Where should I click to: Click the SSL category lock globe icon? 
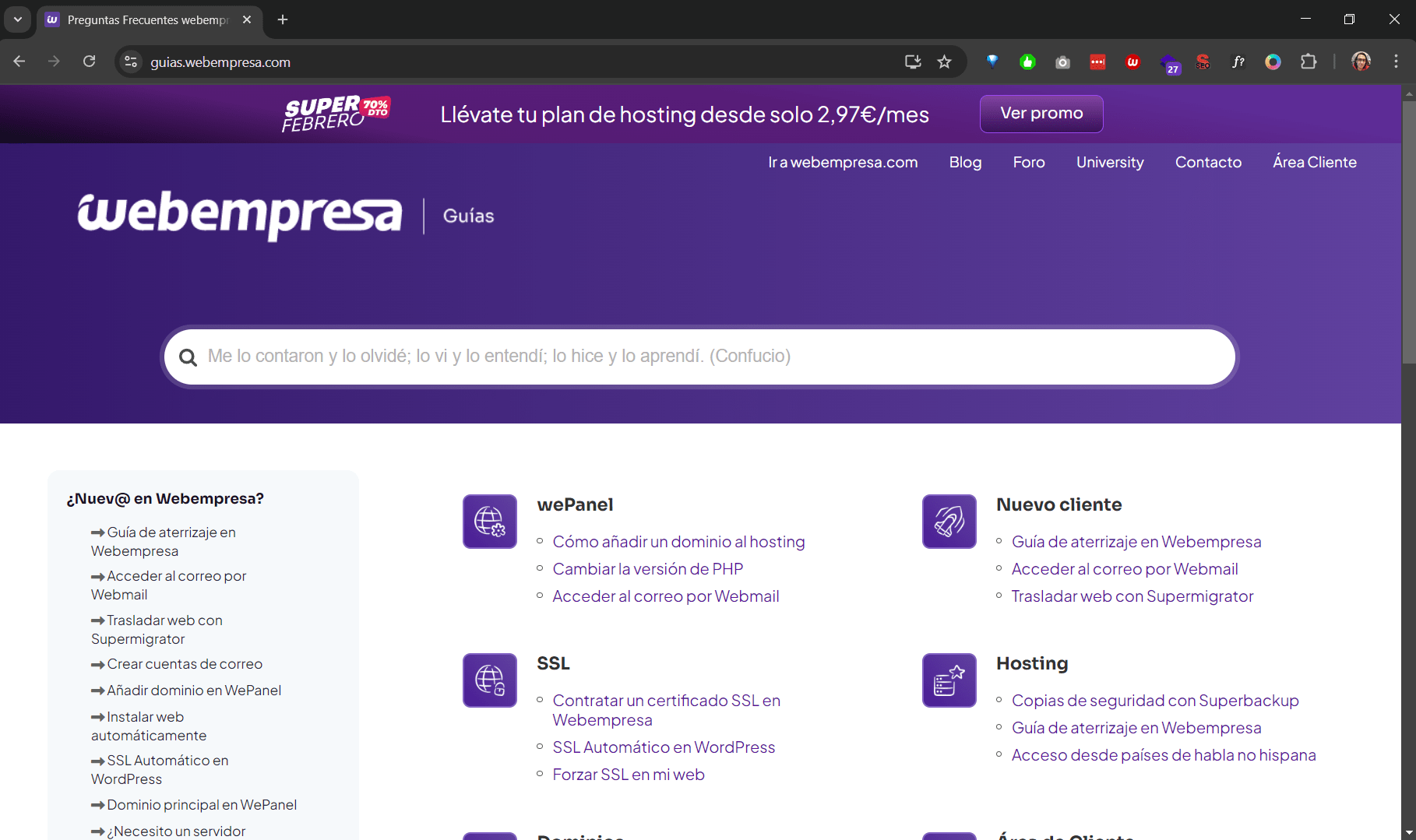(490, 680)
